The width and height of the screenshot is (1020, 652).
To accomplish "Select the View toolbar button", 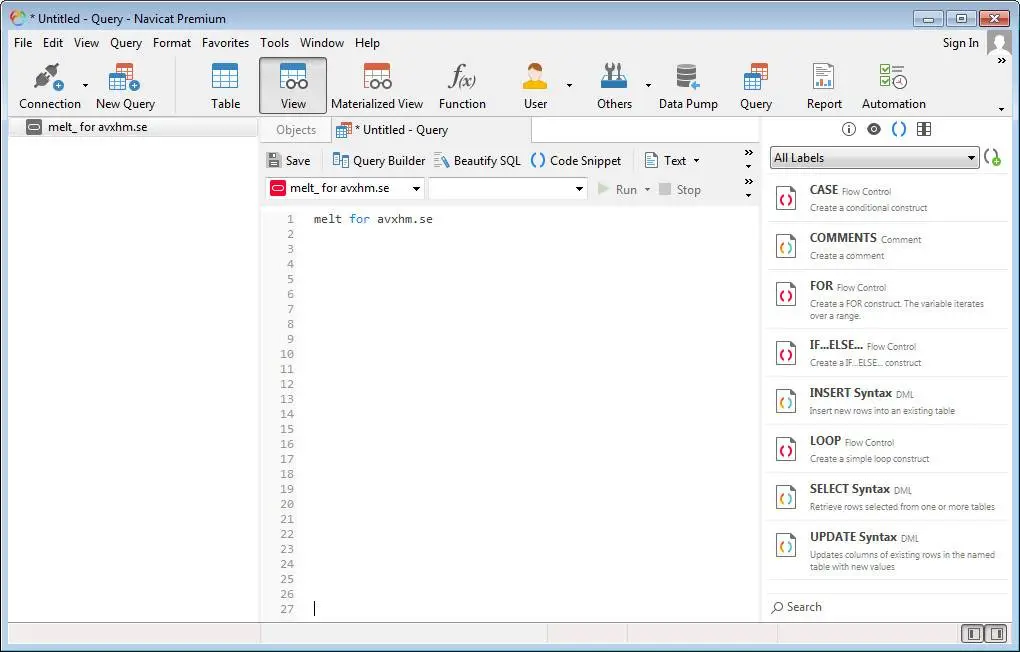I will coord(293,86).
